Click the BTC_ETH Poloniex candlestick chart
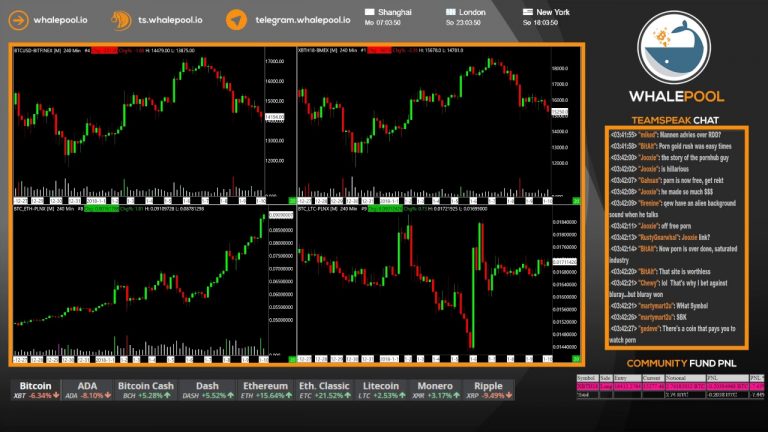The width and height of the screenshot is (768, 432). tap(141, 282)
